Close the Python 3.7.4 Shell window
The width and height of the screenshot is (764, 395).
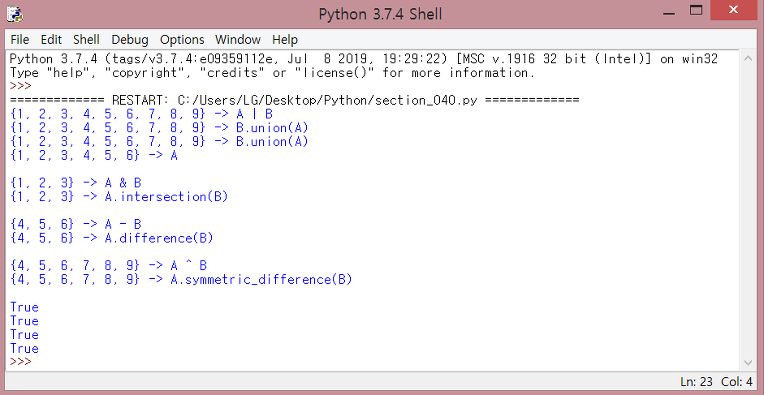click(x=733, y=11)
